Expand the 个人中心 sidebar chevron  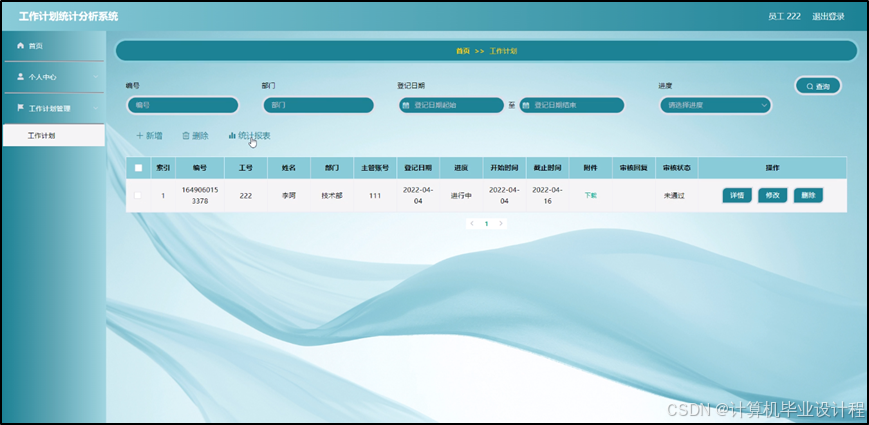tap(95, 76)
